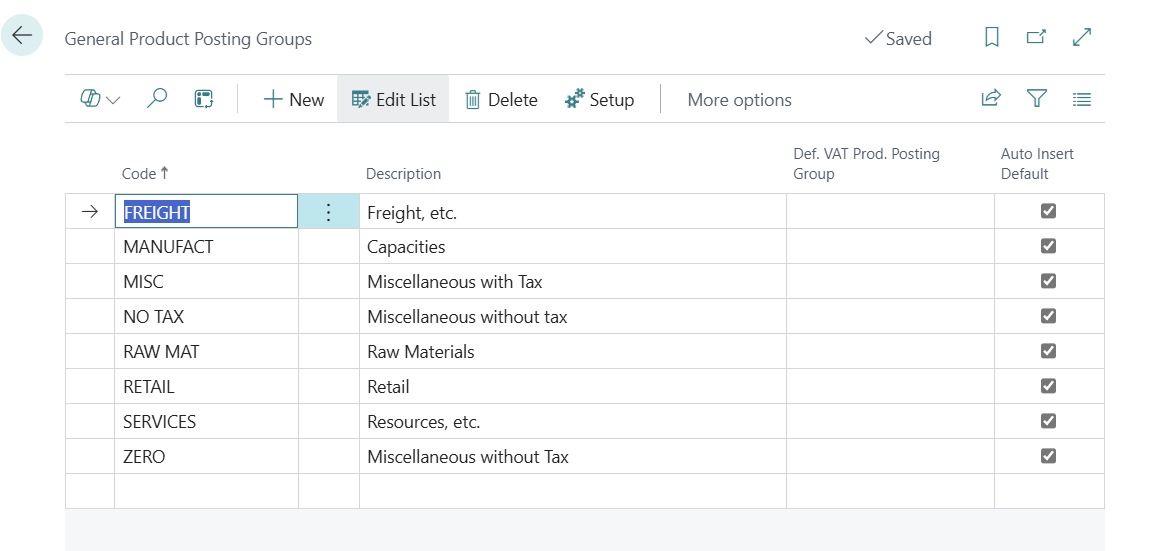Screen dimensions: 1149x551
Task: Click the 'Freight, etc.' description
Action: (572, 212)
